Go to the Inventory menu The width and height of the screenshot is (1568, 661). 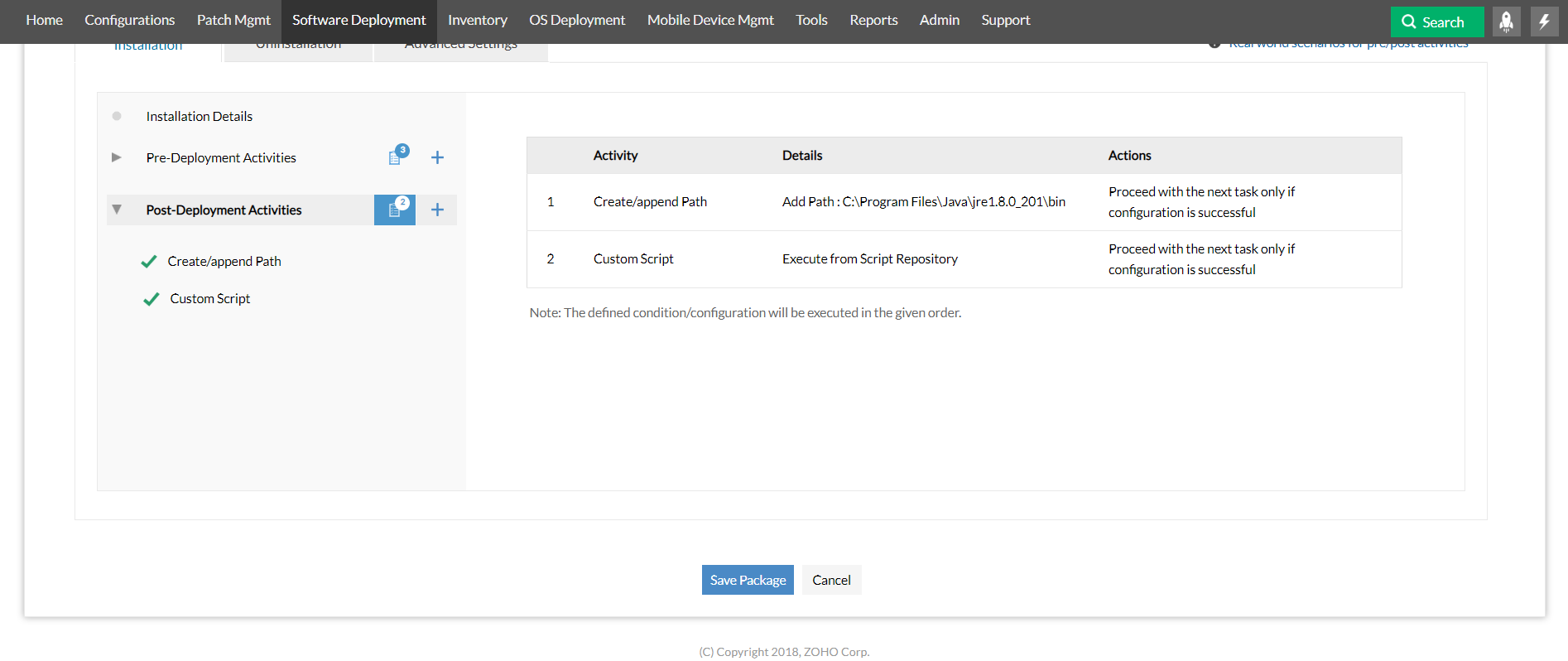pyautogui.click(x=477, y=20)
